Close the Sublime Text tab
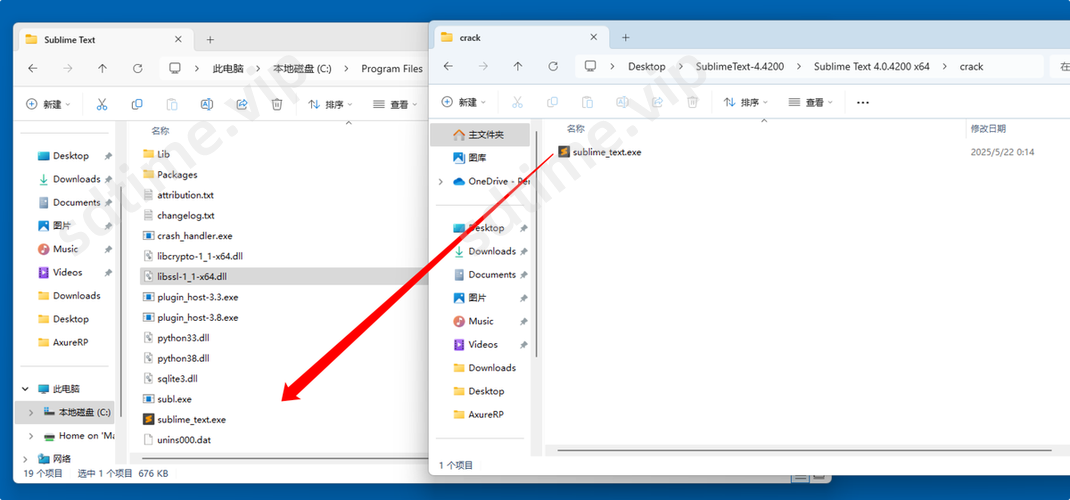This screenshot has width=1070, height=500. point(178,40)
